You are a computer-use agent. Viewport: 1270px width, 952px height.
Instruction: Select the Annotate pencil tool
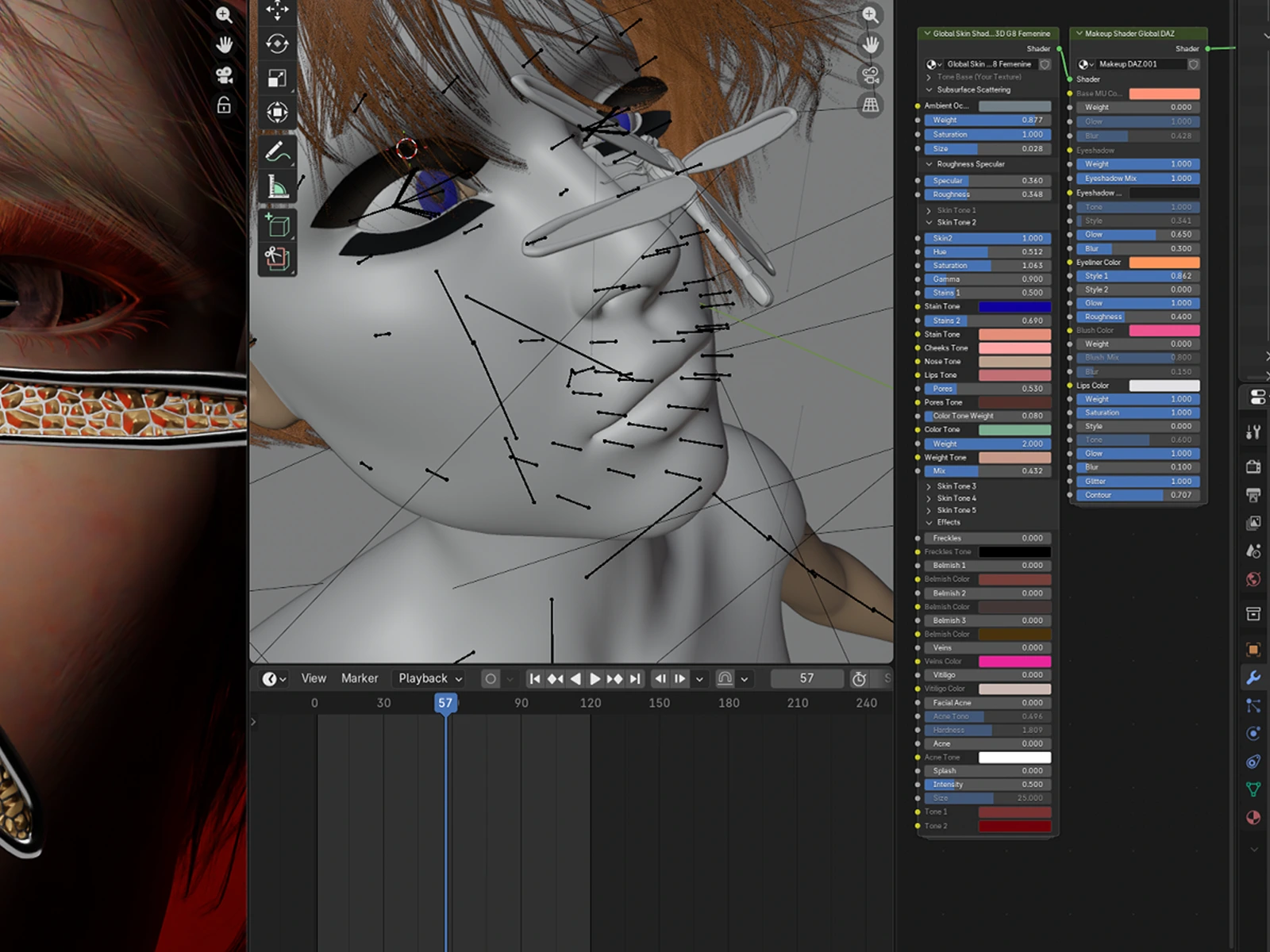coord(276,151)
